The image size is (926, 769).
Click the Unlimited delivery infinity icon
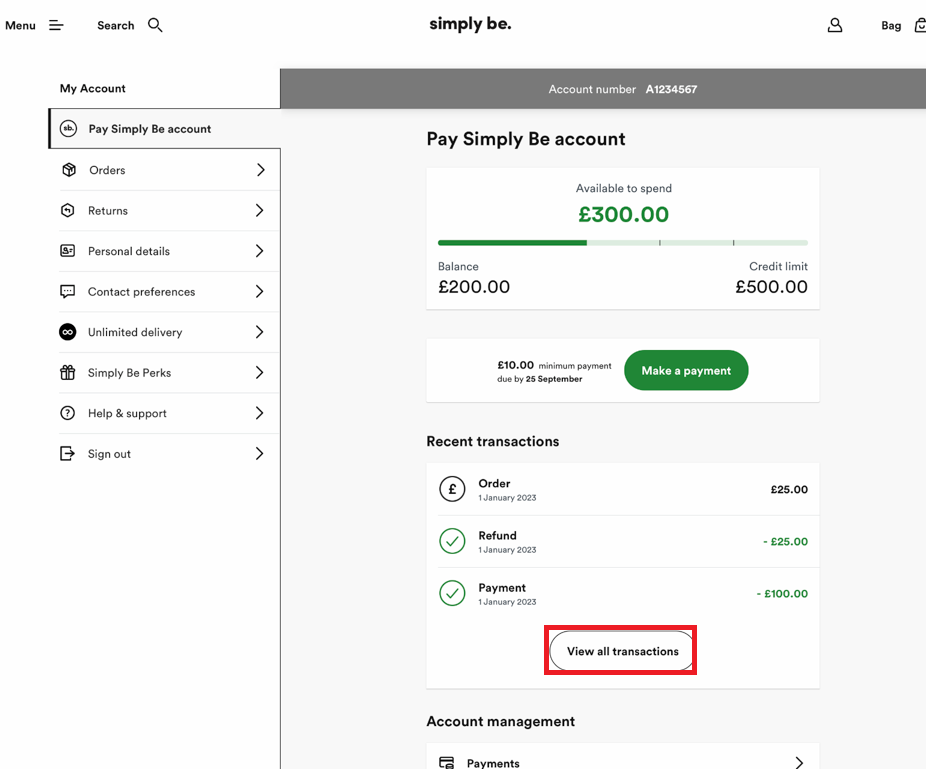pyautogui.click(x=68, y=332)
